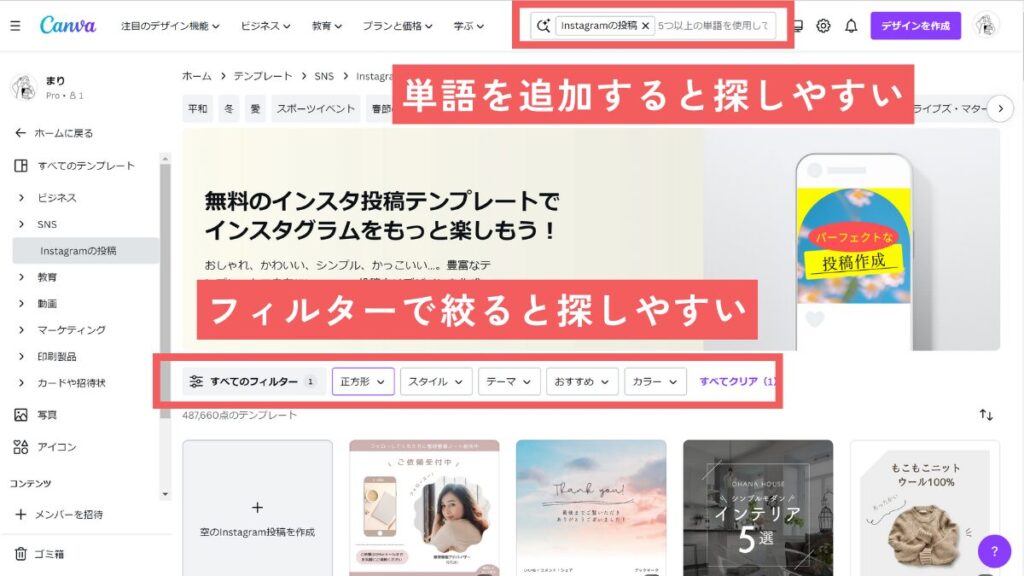Click the メンバーを招待 plus icon
Screen dimensions: 1024x576
21,515
